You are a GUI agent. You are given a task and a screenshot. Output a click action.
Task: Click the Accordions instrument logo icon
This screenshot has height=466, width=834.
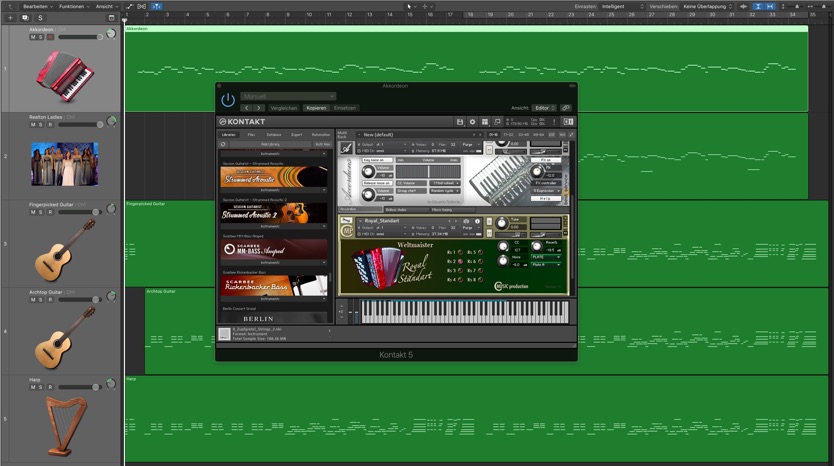tap(346, 148)
